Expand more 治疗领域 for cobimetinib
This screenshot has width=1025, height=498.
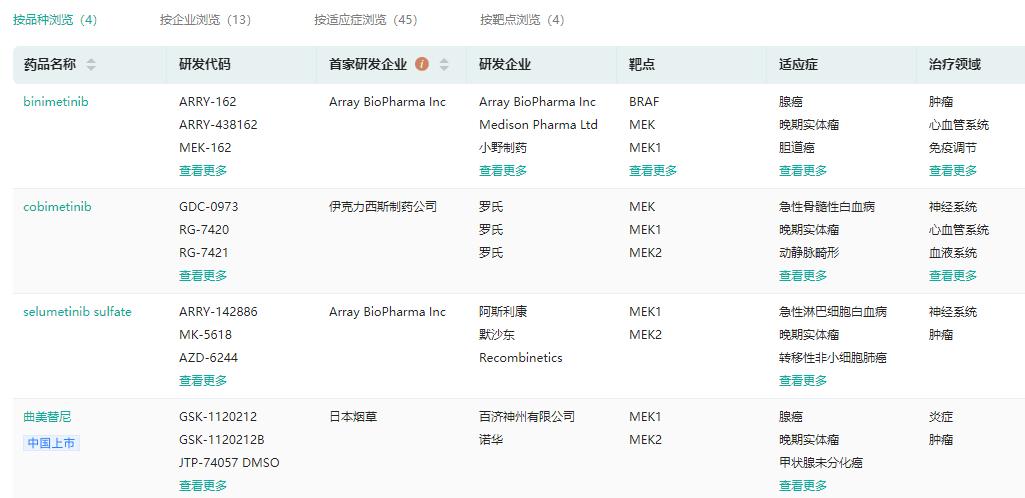pos(953,276)
